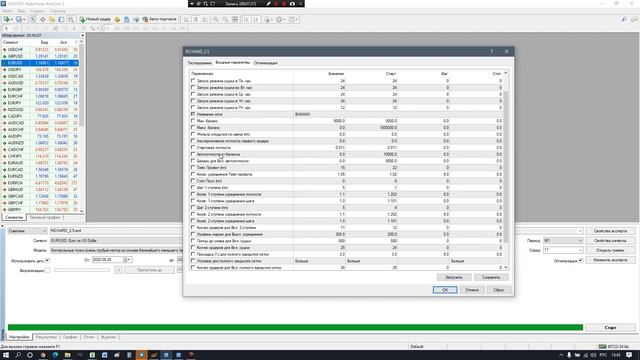The height and width of the screenshot is (360, 640).
Task: Tick the Шаг 2 ступени (пп) checkbox
Action: pyautogui.click(x=193, y=207)
